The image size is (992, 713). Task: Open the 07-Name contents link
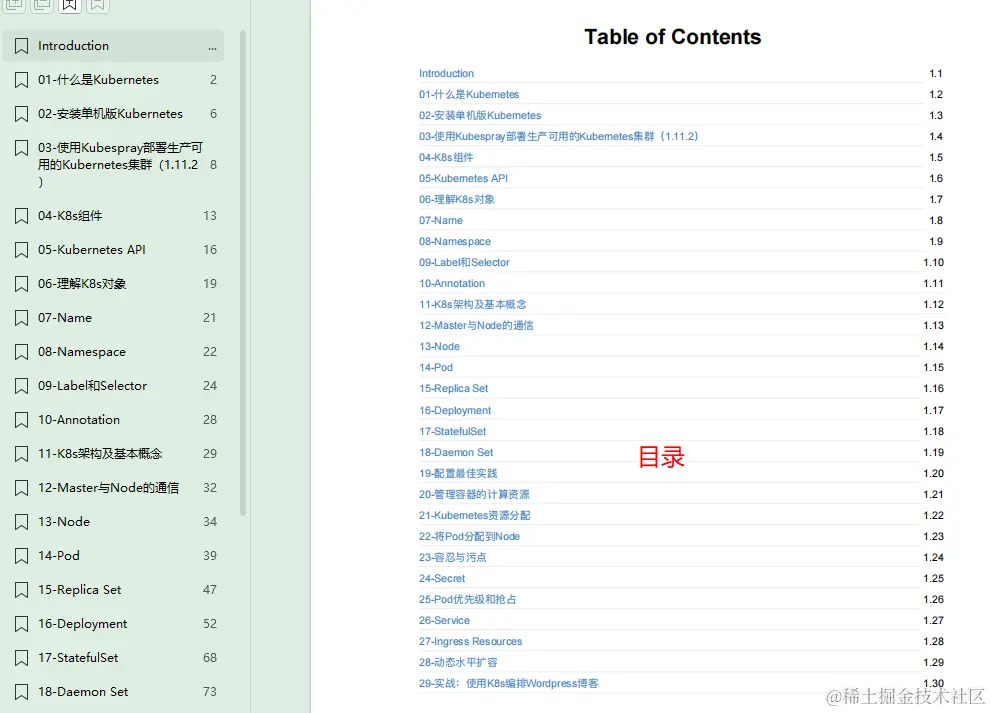pos(440,220)
